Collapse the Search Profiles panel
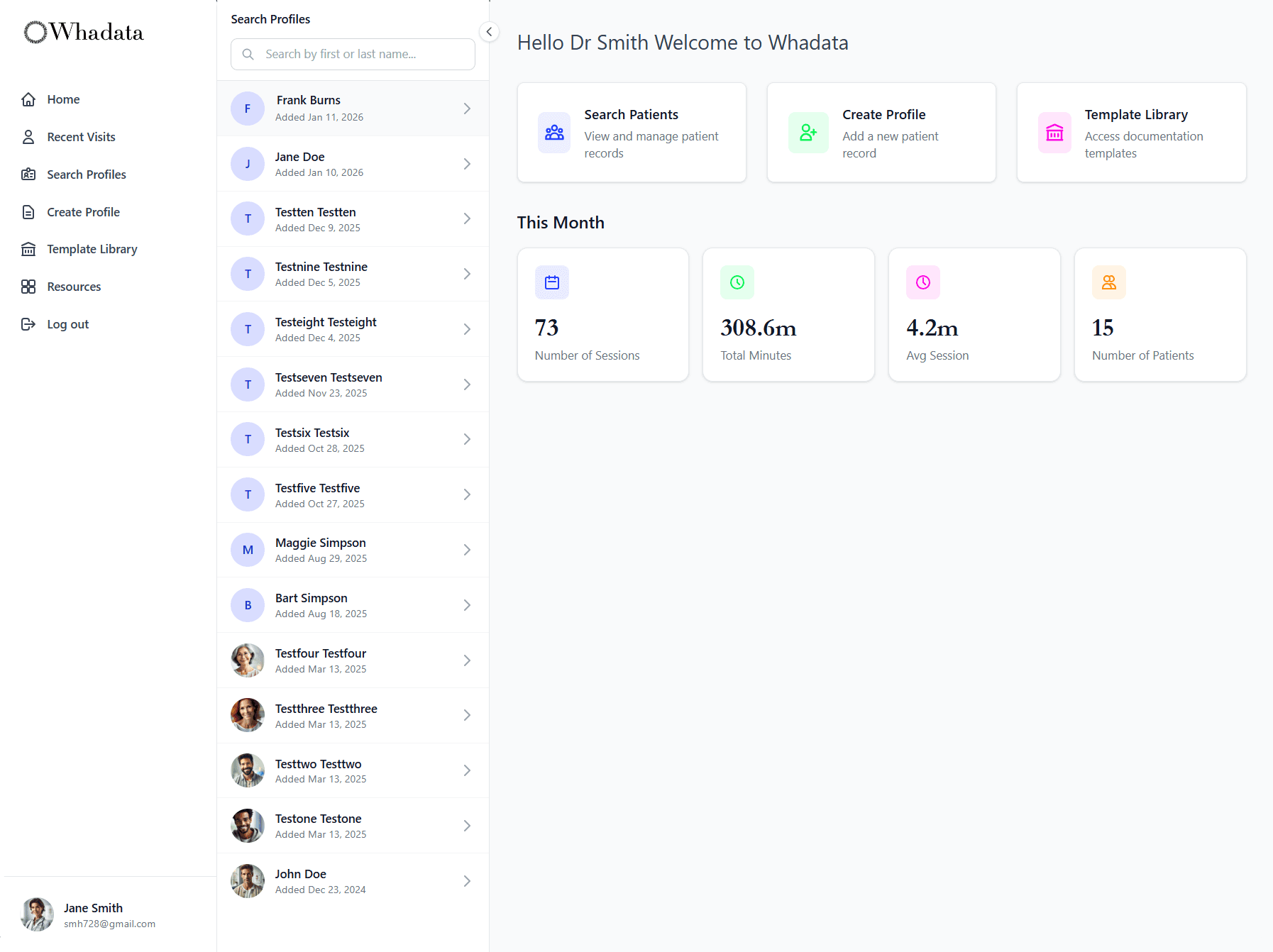 (x=488, y=31)
